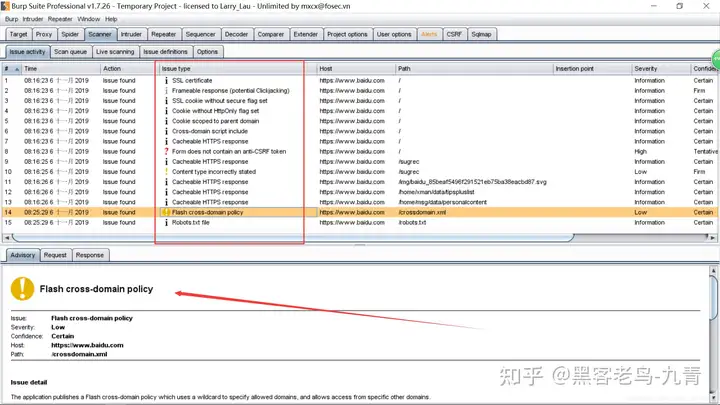This screenshot has width=720, height=405.
Task: Sort by the Insertion point column header
Action: coord(592,68)
